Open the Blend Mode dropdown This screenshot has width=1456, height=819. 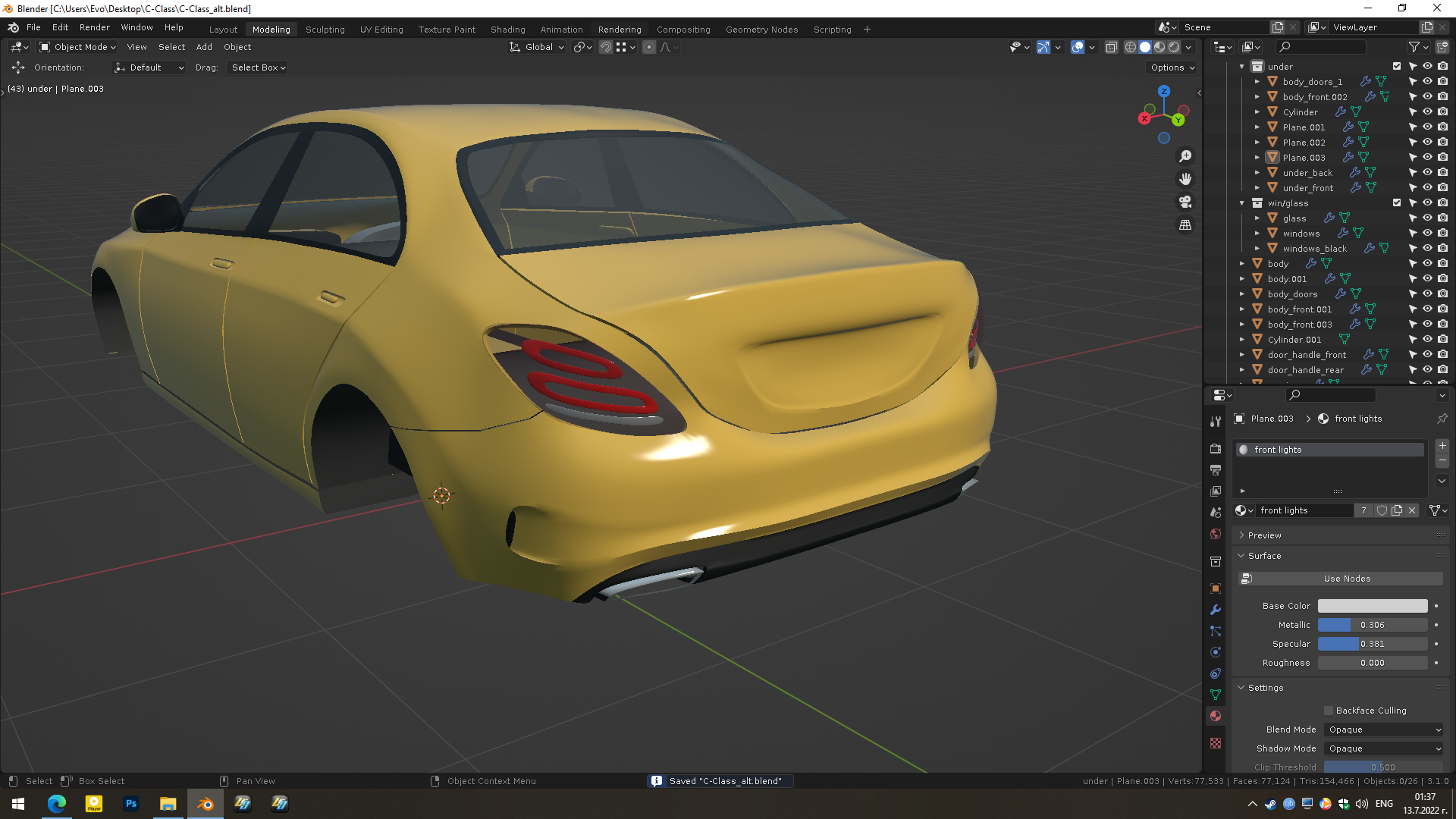(x=1384, y=730)
